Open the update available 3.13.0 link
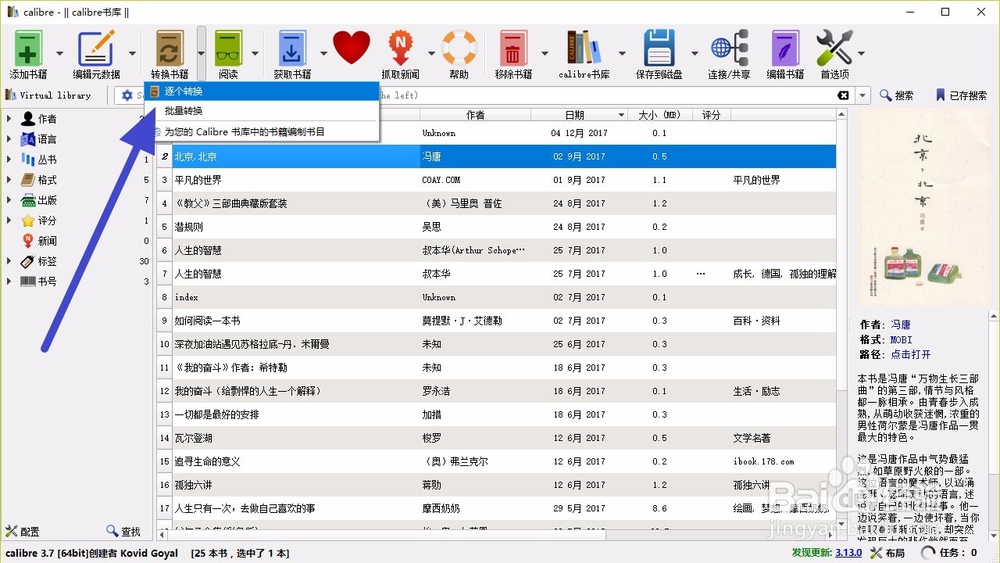Image resolution: width=1000 pixels, height=563 pixels. point(848,553)
